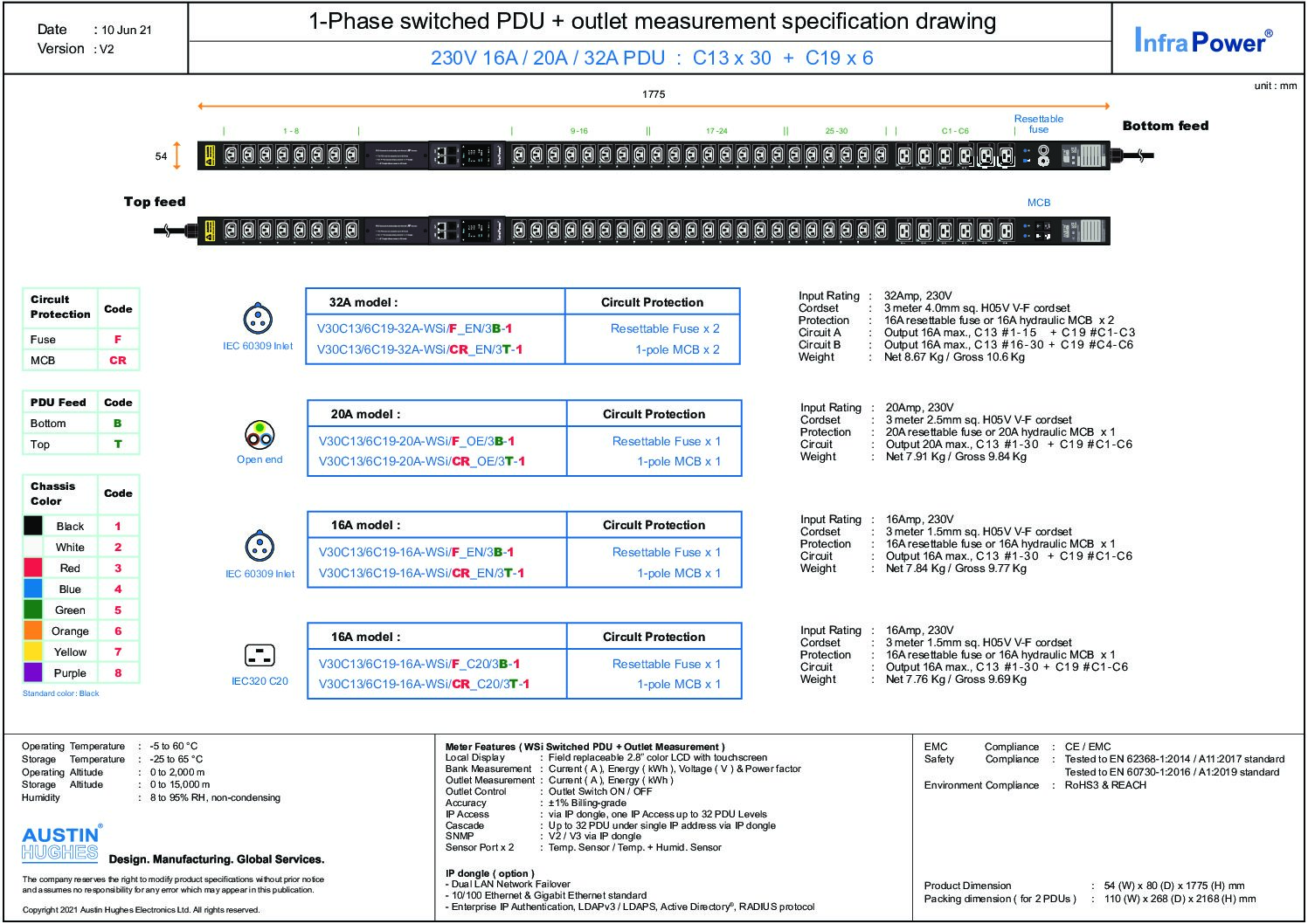Click "RoHS3 & REACH" compliance value

pos(1105,785)
